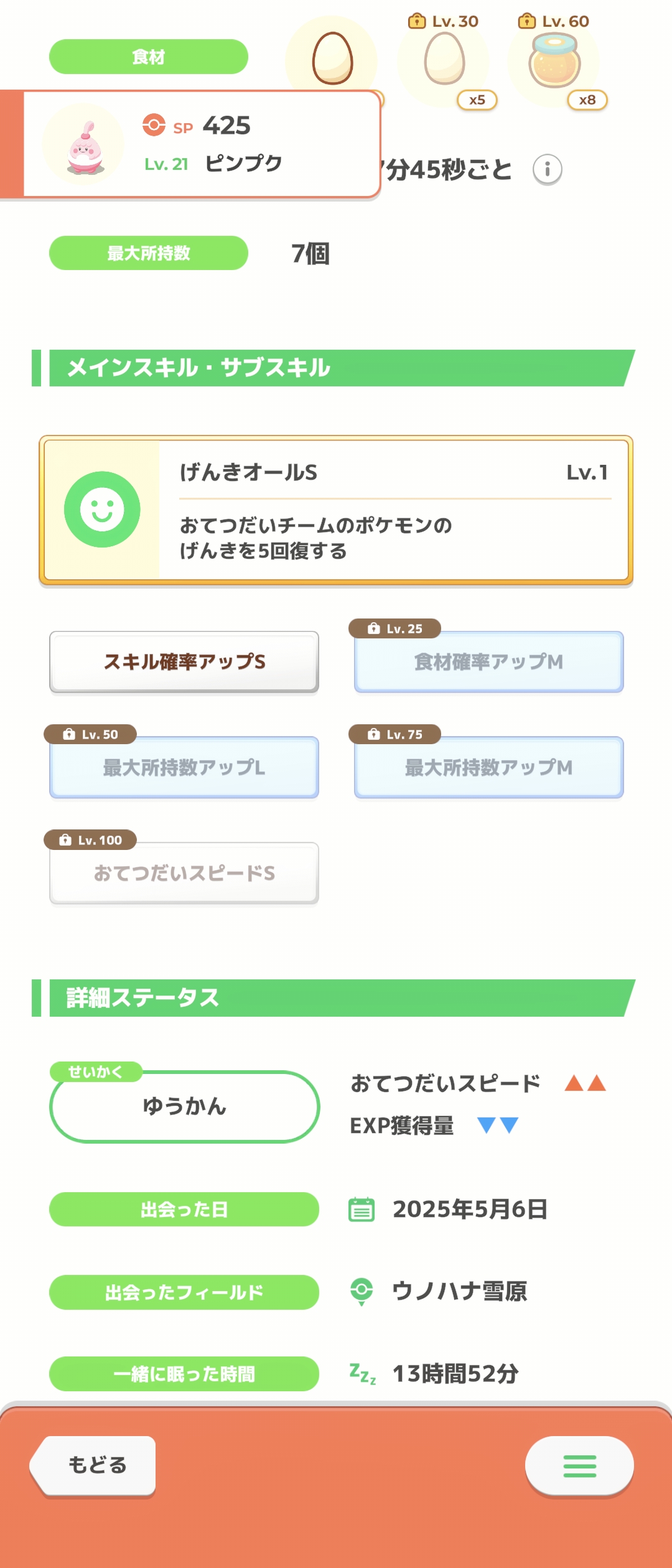Tap the locked 最大所持数アップL sub skill
This screenshot has width=672, height=1568.
pyautogui.click(x=184, y=767)
